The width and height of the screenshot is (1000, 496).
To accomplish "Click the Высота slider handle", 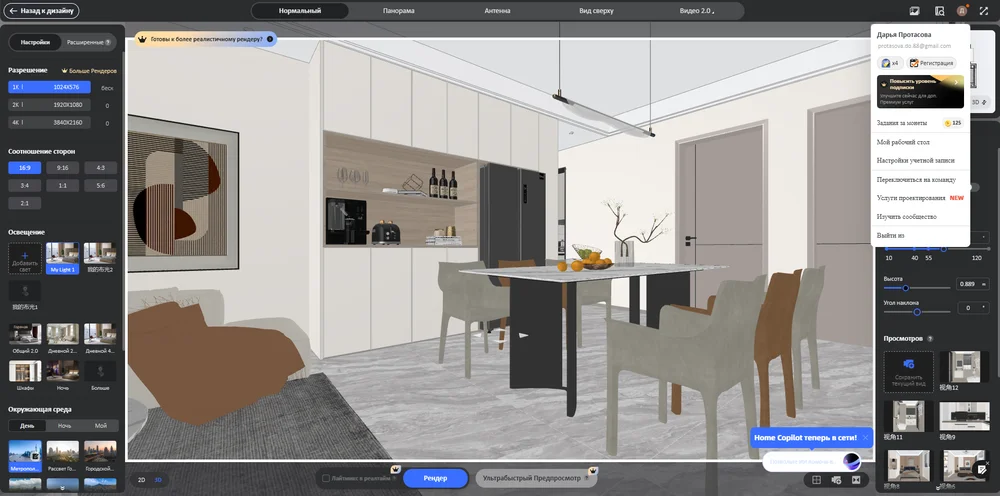I will 906,288.
